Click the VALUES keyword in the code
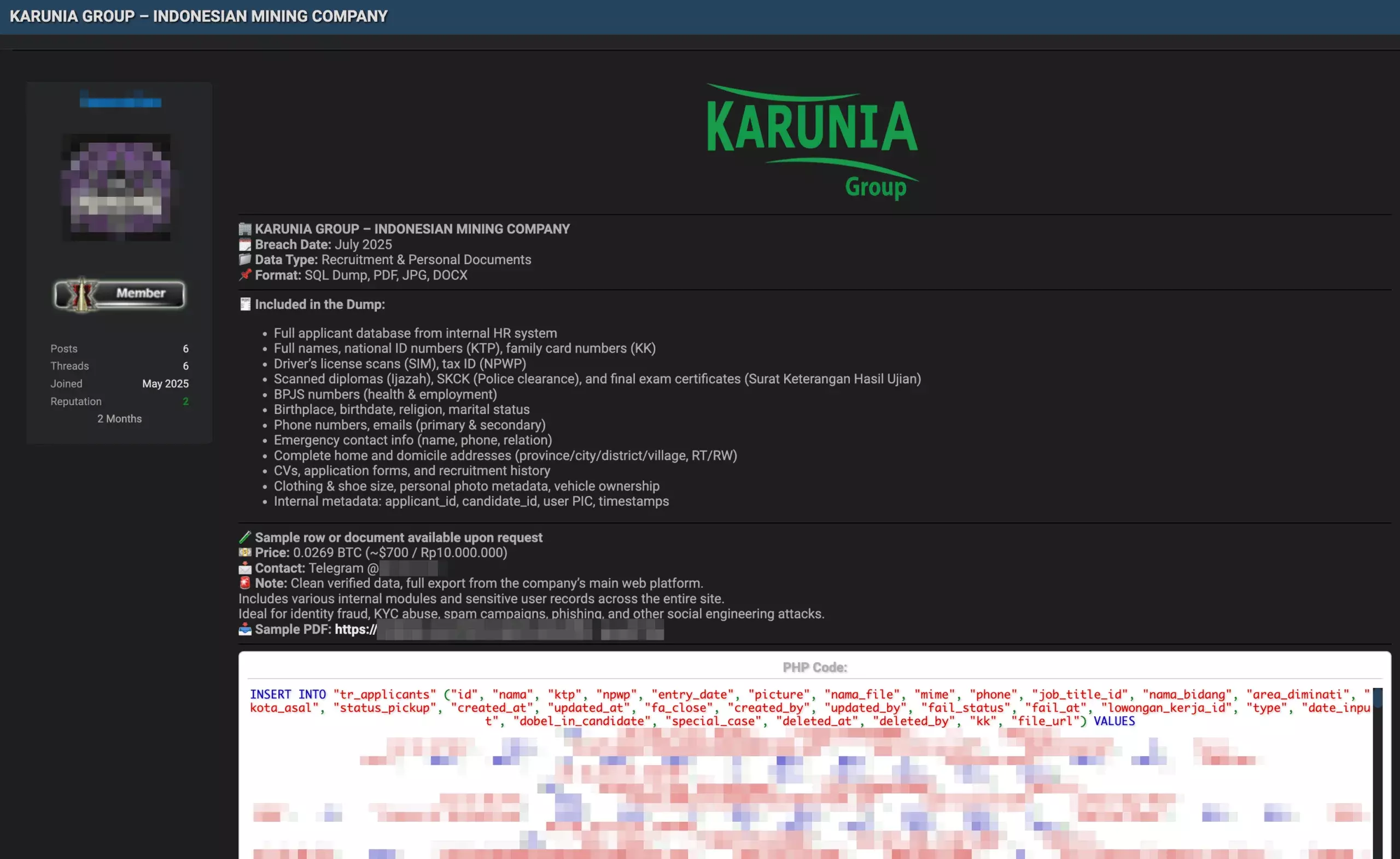Screen dimensions: 1400x859 pyautogui.click(x=1114, y=721)
